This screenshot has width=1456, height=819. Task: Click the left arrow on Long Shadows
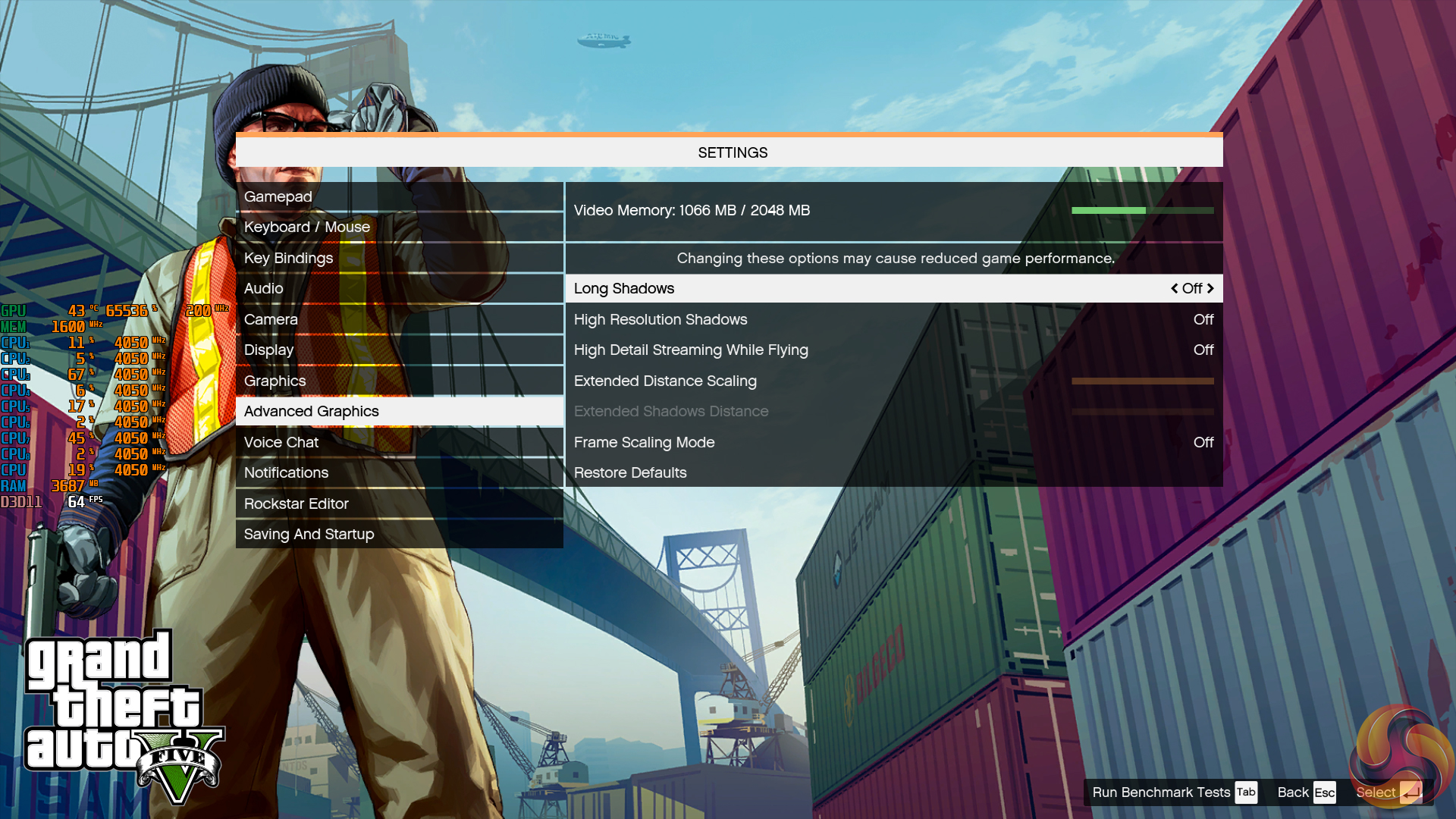[1175, 288]
